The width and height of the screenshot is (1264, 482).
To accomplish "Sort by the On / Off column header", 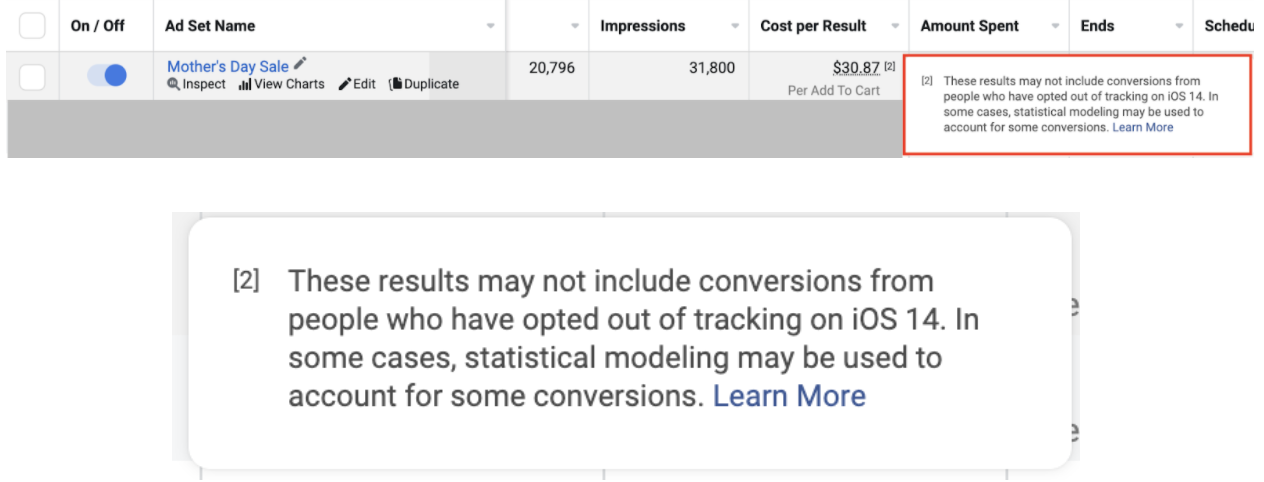I will (98, 26).
